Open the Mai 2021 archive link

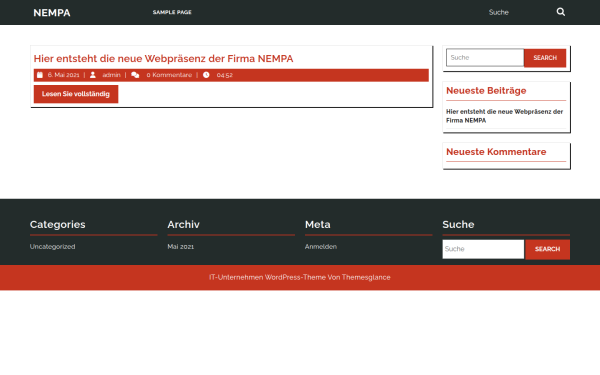(x=181, y=247)
